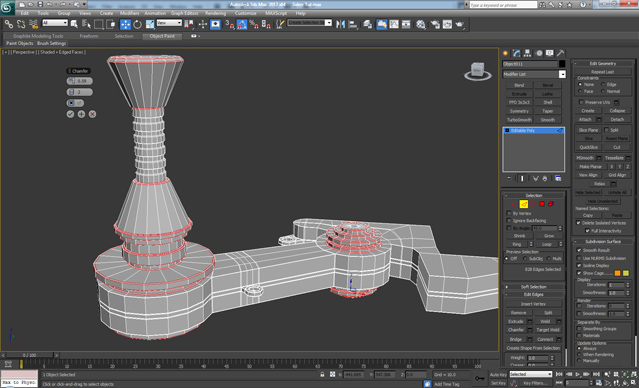This screenshot has width=639, height=388.
Task: Open the Material Editor
Action: [x=421, y=24]
